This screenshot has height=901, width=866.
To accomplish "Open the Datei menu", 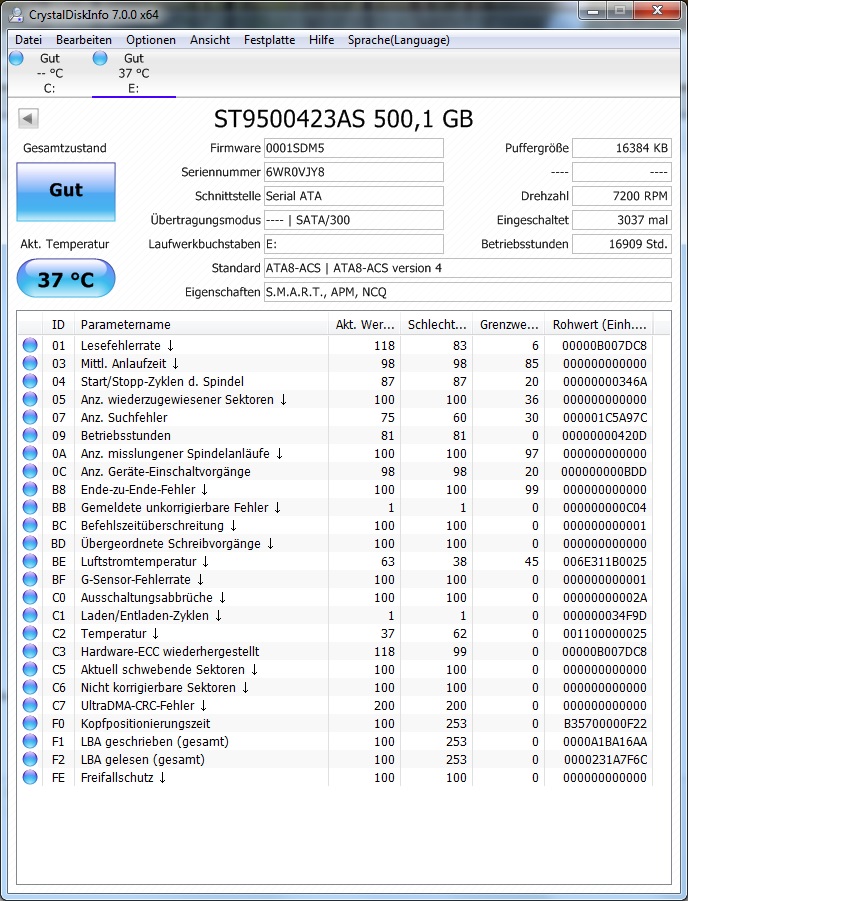I will pyautogui.click(x=28, y=40).
